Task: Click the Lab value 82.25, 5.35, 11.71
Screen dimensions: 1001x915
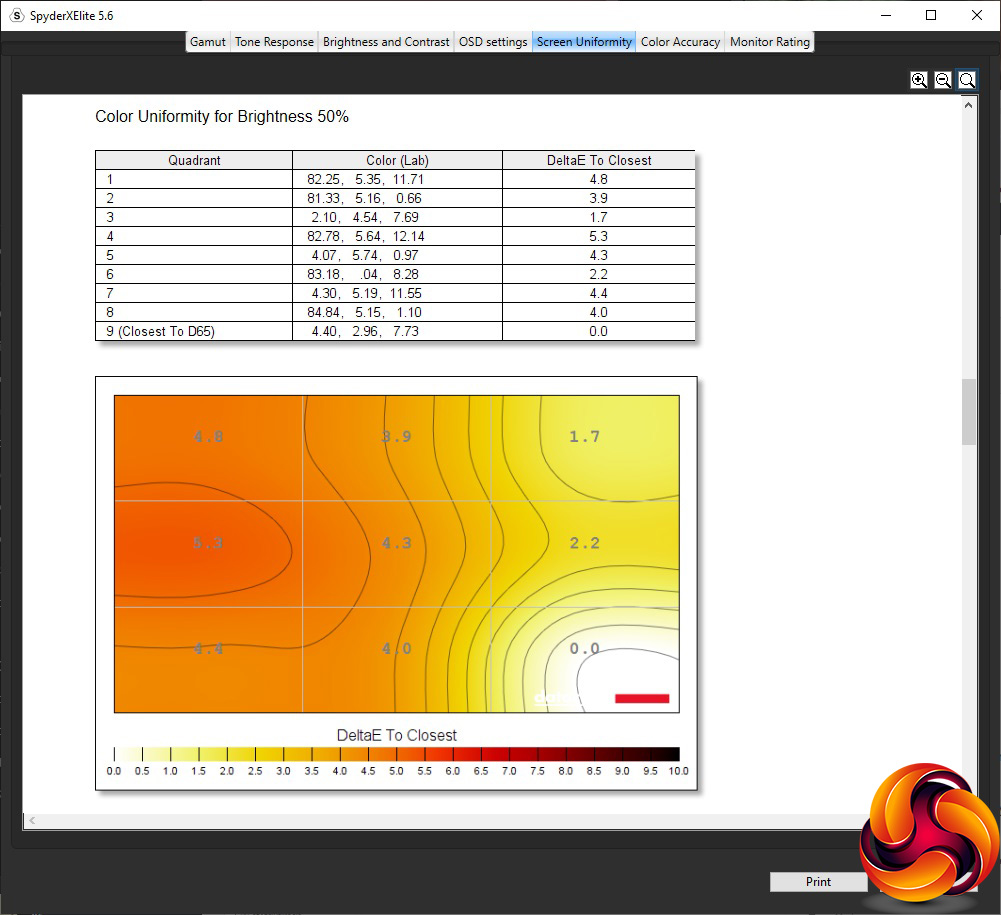Action: pyautogui.click(x=365, y=179)
